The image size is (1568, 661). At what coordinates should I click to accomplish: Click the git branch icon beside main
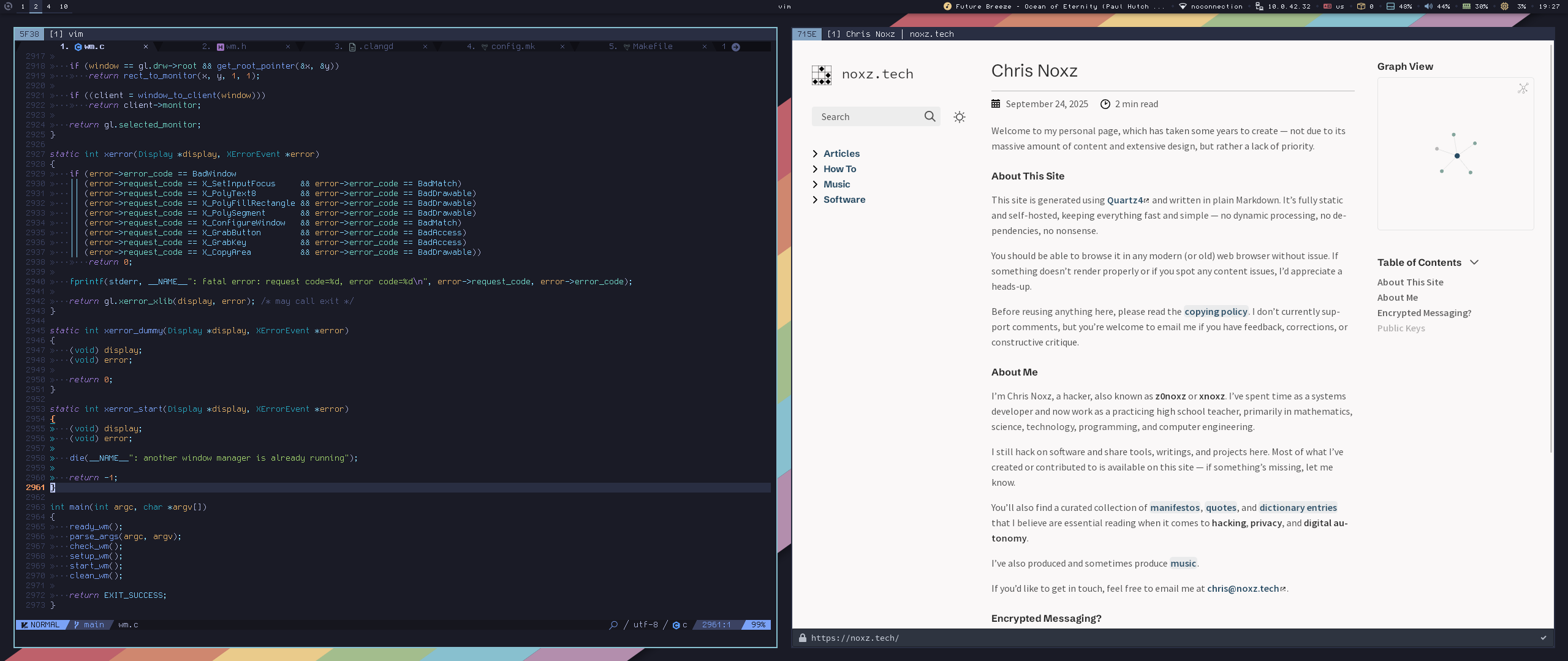click(76, 624)
